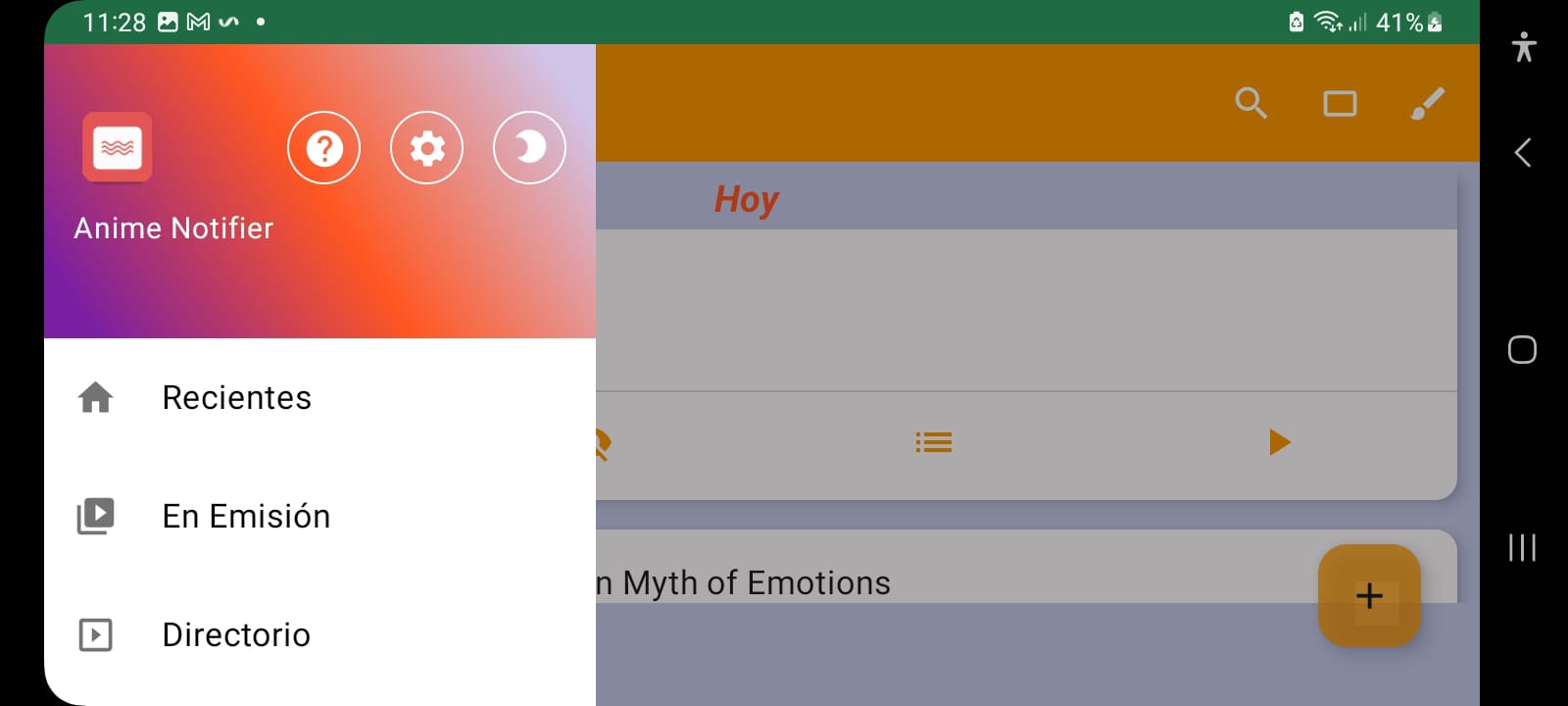
Task: Click the list icon on the Hoy card
Action: click(x=934, y=442)
